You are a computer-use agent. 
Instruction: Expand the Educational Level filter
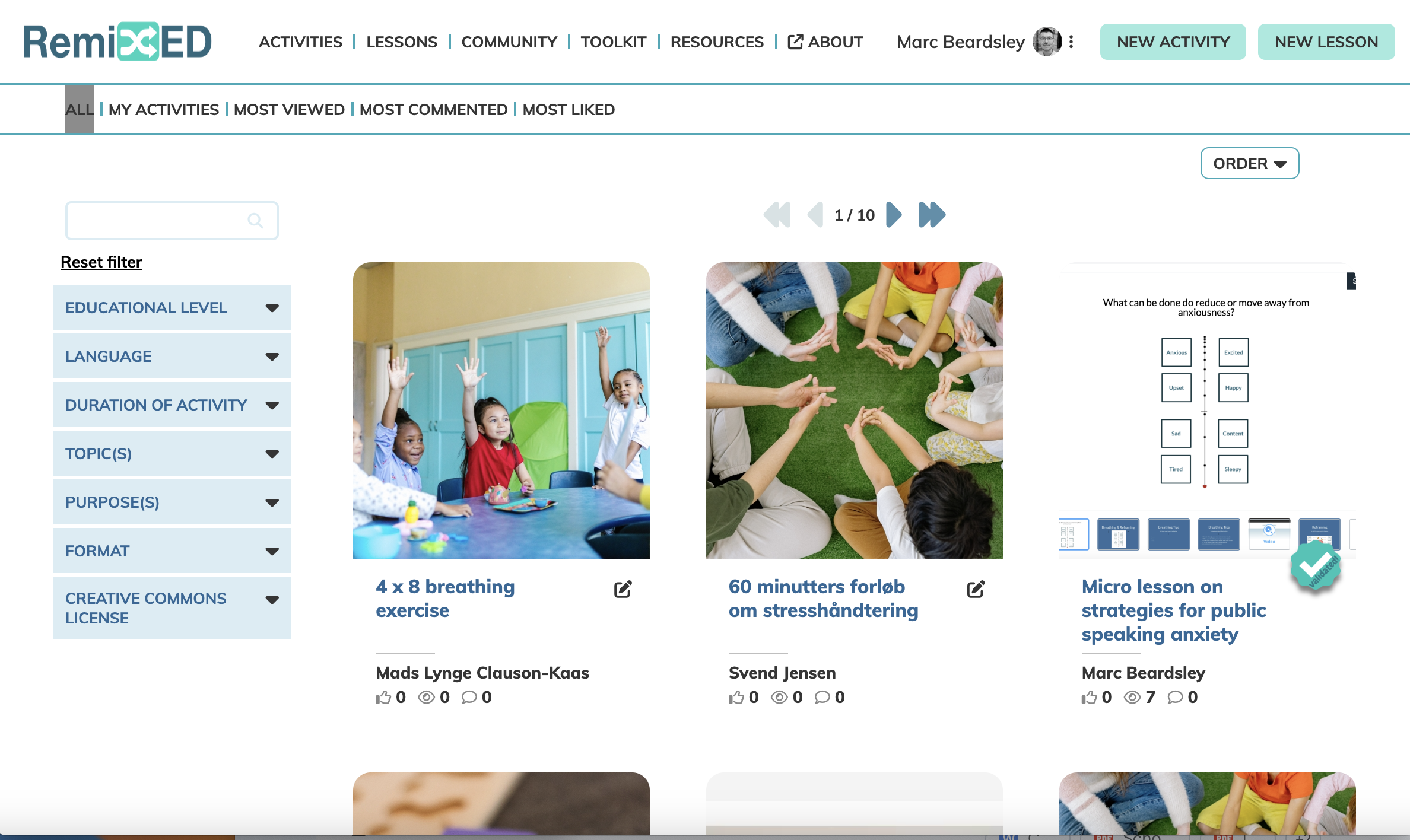coord(172,307)
